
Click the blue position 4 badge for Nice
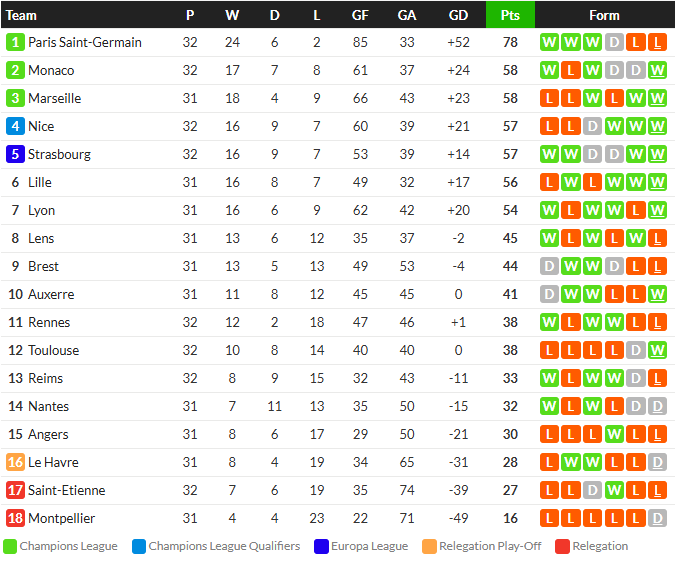tap(15, 127)
